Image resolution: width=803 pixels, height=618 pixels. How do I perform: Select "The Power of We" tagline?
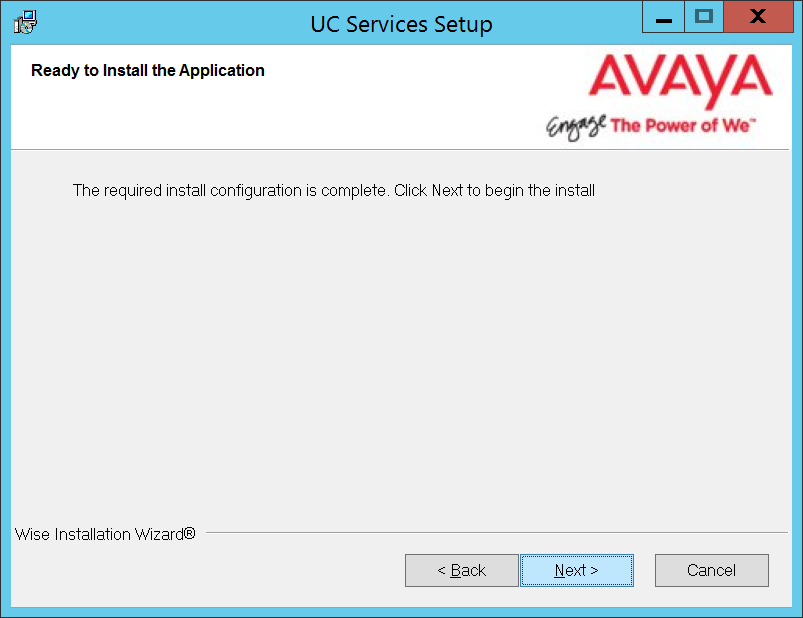pyautogui.click(x=680, y=125)
